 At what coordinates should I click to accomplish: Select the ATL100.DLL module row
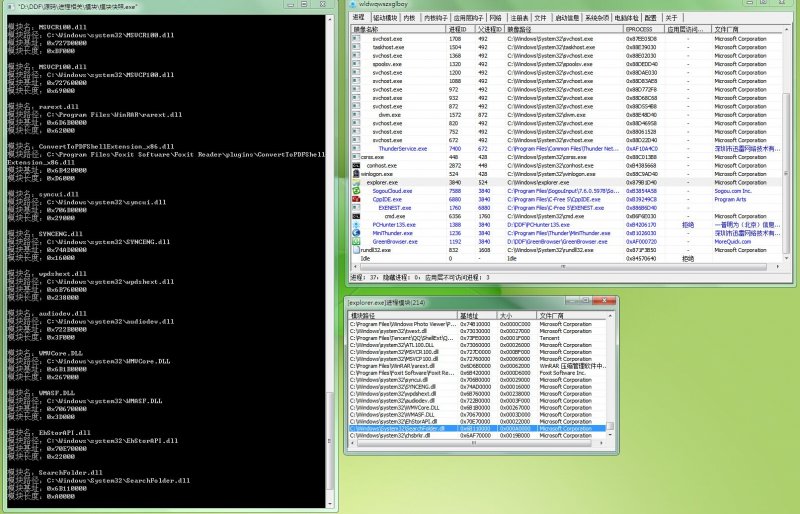pos(477,345)
